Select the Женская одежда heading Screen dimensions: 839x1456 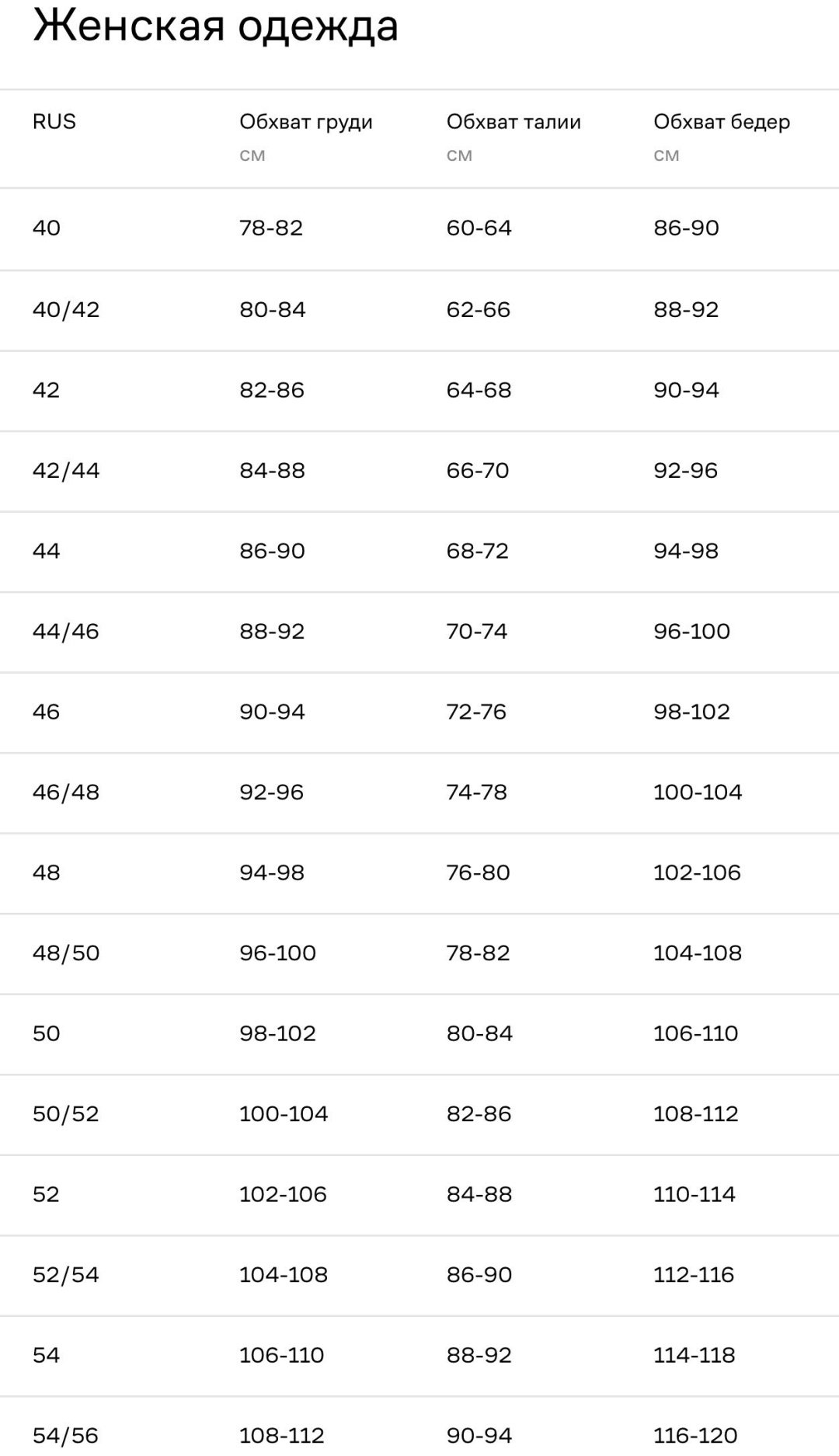coord(216,27)
